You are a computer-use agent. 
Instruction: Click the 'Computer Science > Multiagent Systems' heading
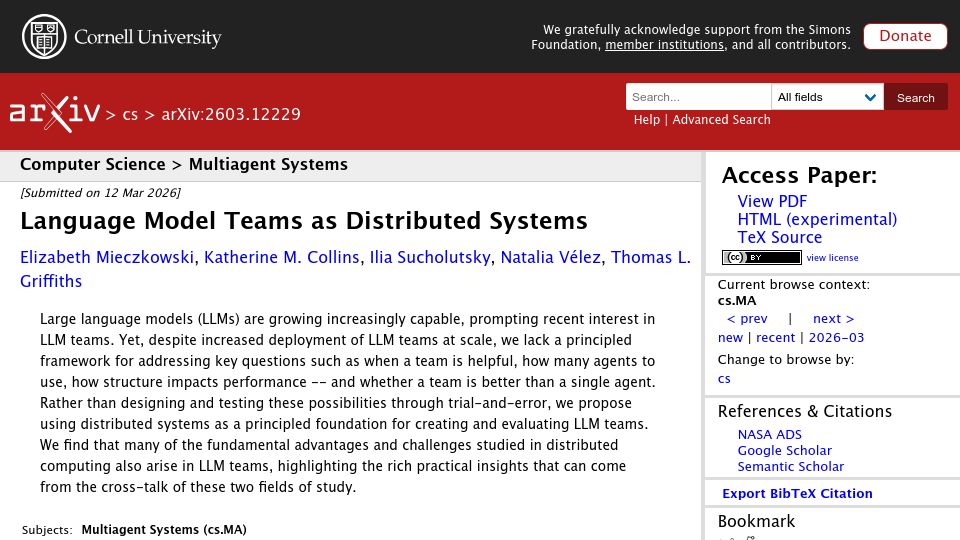184,165
